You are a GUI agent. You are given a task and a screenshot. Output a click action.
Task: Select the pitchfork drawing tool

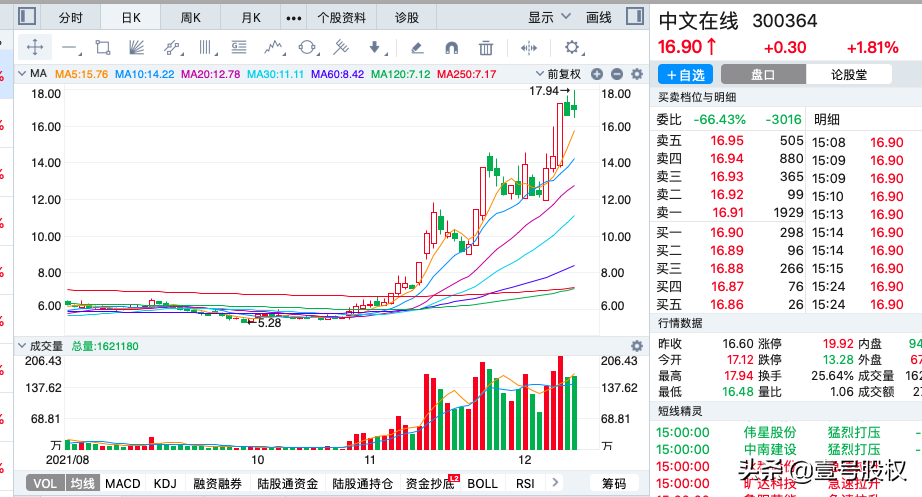click(341, 48)
